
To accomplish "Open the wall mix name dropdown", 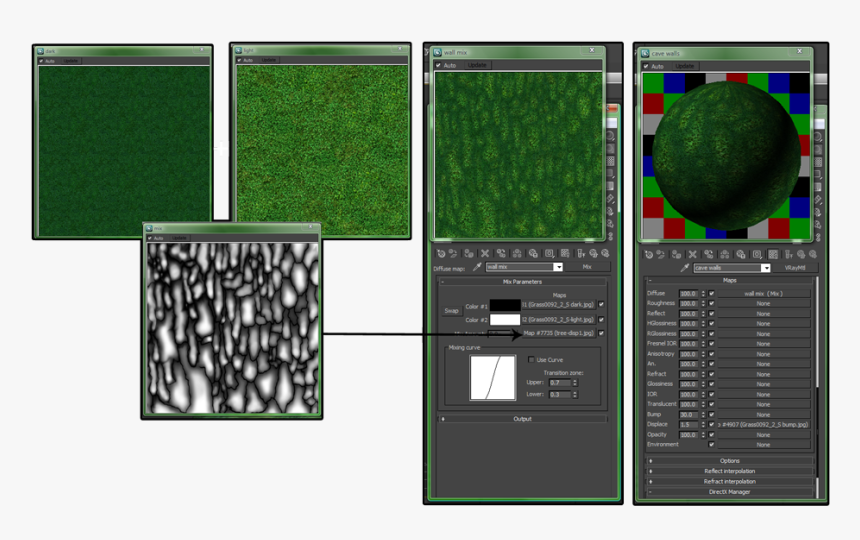I will (x=558, y=267).
